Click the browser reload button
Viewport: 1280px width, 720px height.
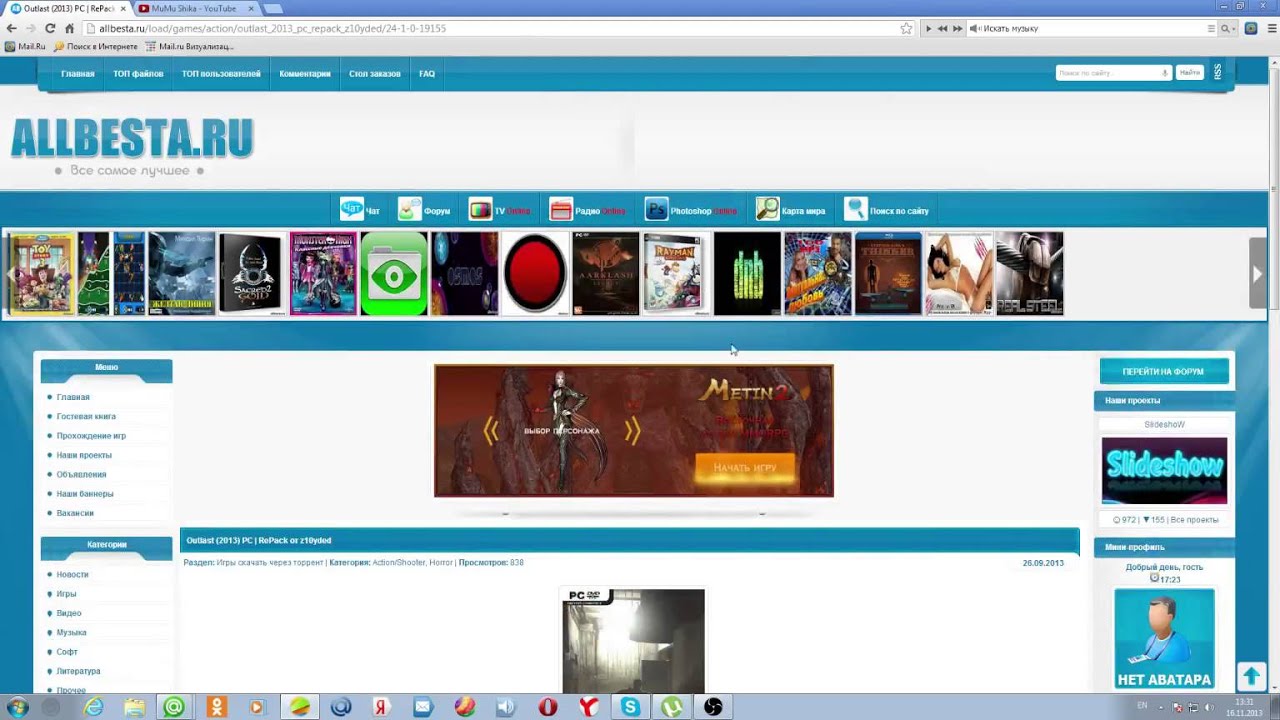pyautogui.click(x=50, y=28)
